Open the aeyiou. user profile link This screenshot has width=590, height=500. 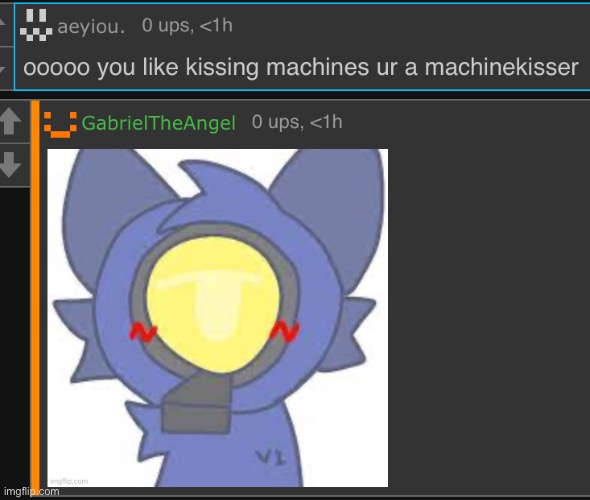[x=91, y=26]
